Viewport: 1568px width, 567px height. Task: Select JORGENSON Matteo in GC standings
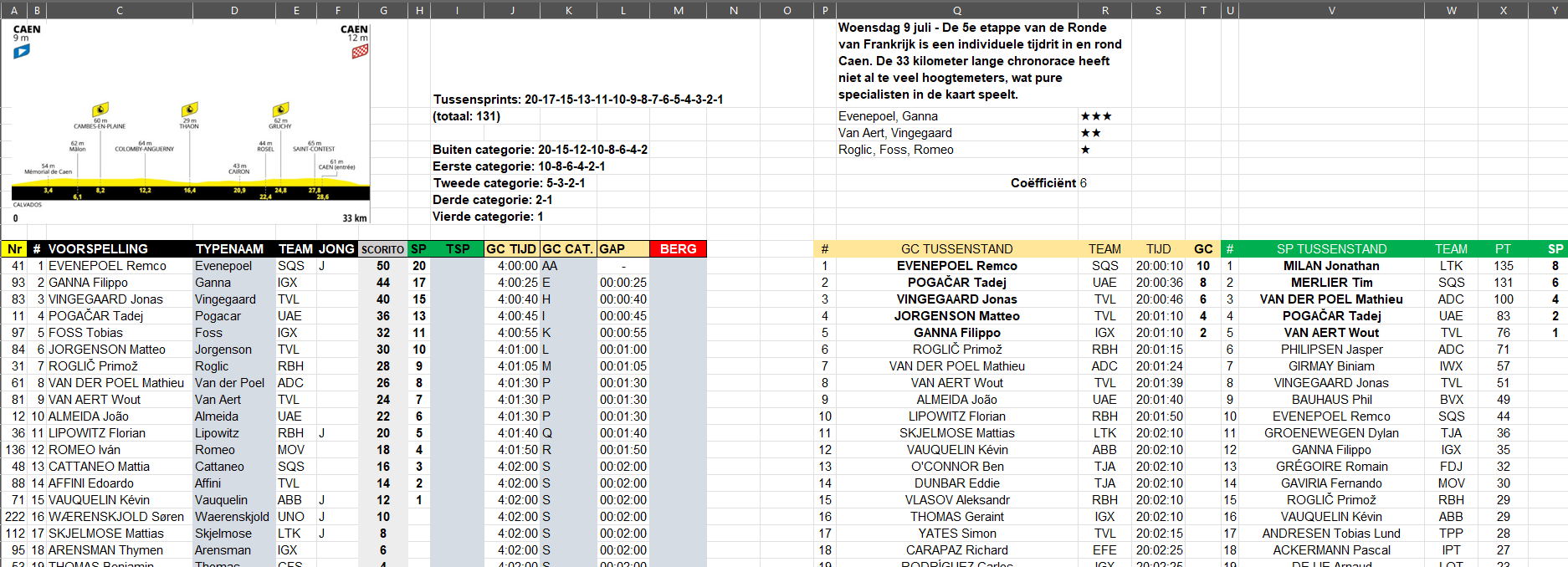[956, 316]
